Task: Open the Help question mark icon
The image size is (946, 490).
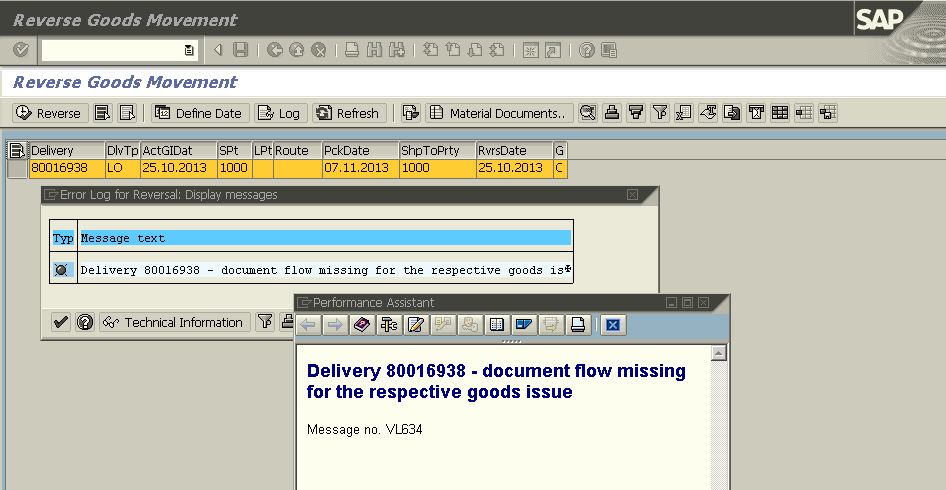Action: click(586, 50)
